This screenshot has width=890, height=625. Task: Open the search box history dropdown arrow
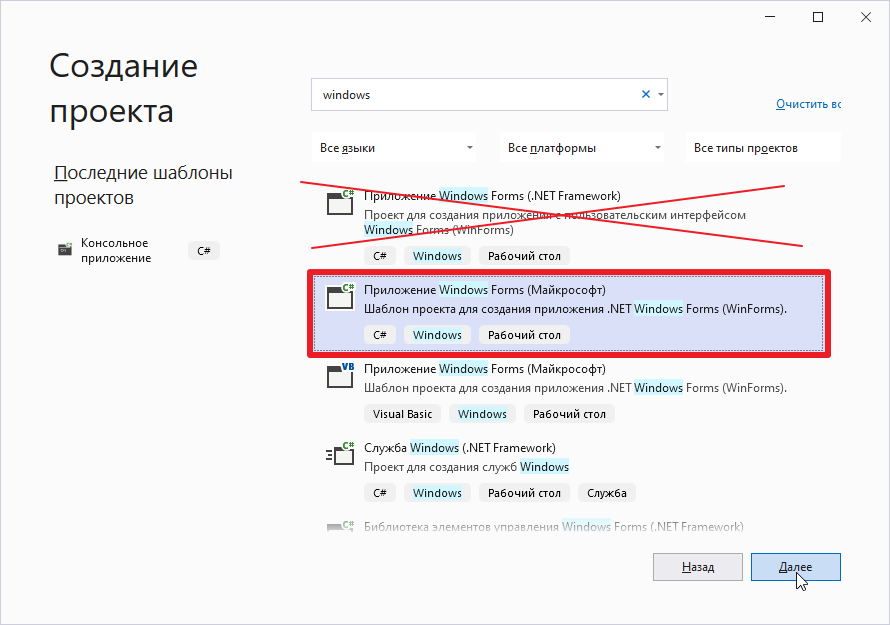pos(661,95)
